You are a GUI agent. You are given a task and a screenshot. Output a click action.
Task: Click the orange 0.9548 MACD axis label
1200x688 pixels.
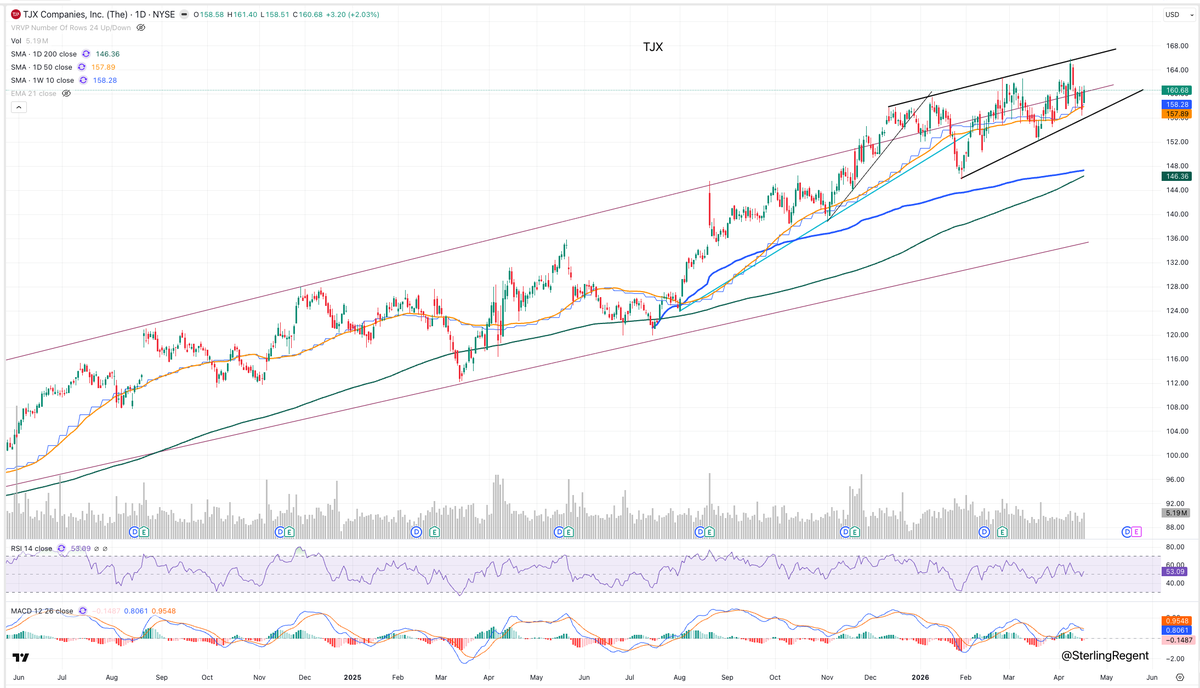pos(1175,621)
